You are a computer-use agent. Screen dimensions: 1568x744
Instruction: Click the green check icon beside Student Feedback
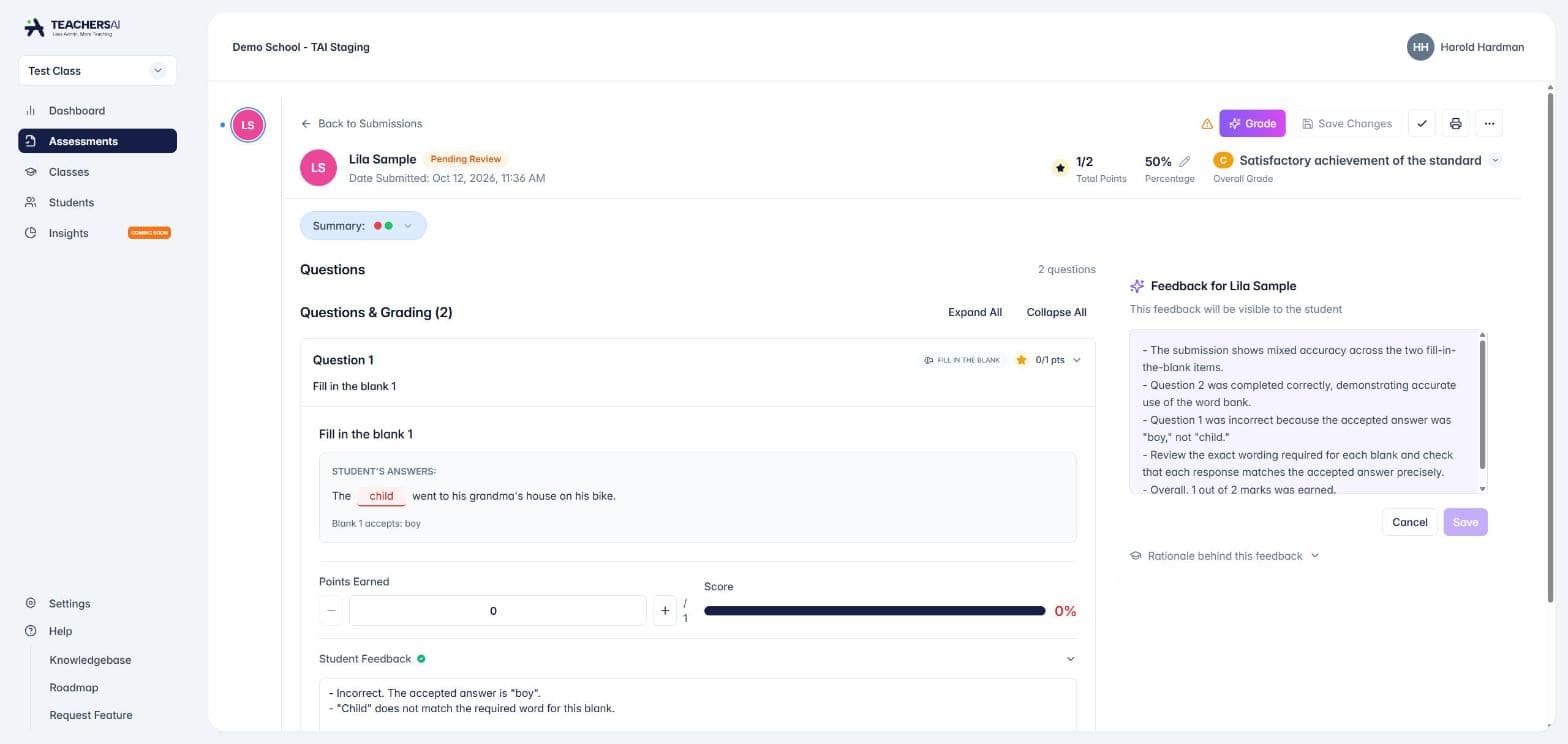click(x=421, y=659)
